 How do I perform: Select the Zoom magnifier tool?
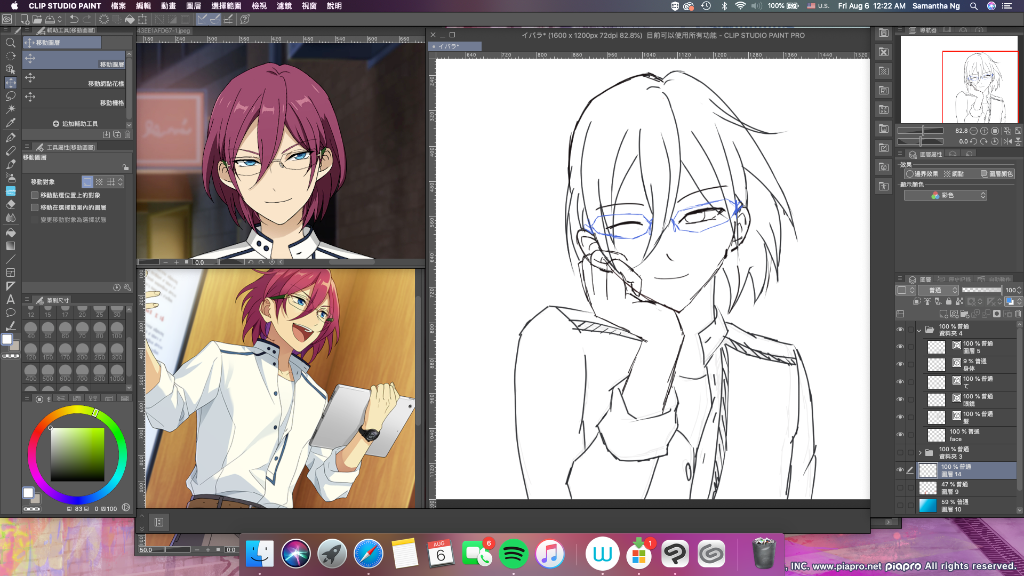pyautogui.click(x=10, y=42)
